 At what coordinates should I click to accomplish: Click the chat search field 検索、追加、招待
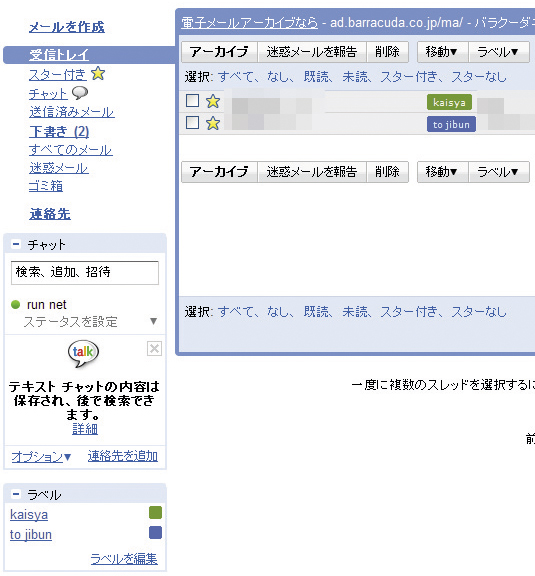point(85,273)
